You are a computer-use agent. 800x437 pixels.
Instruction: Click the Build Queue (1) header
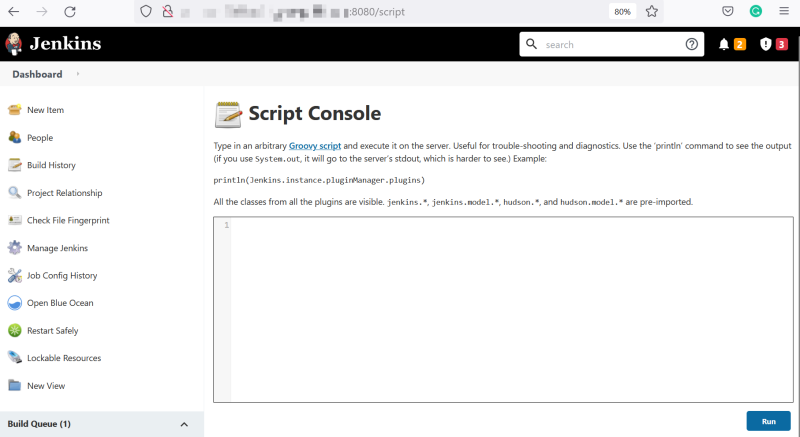(39, 424)
